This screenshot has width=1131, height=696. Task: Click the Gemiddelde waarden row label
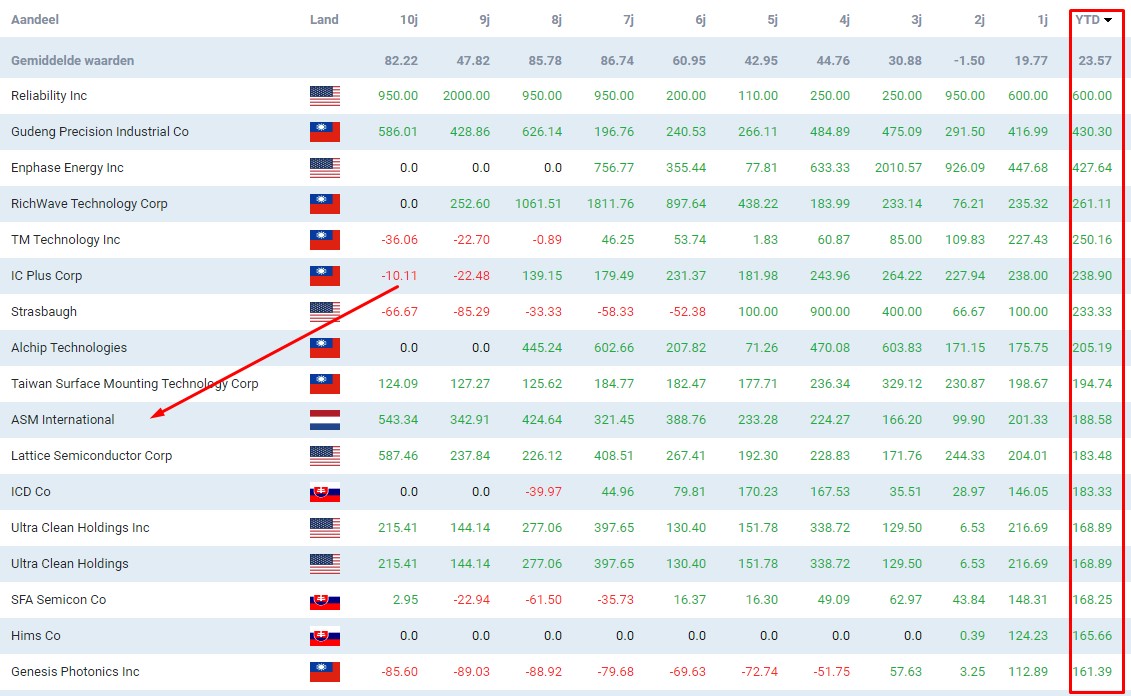[x=72, y=61]
